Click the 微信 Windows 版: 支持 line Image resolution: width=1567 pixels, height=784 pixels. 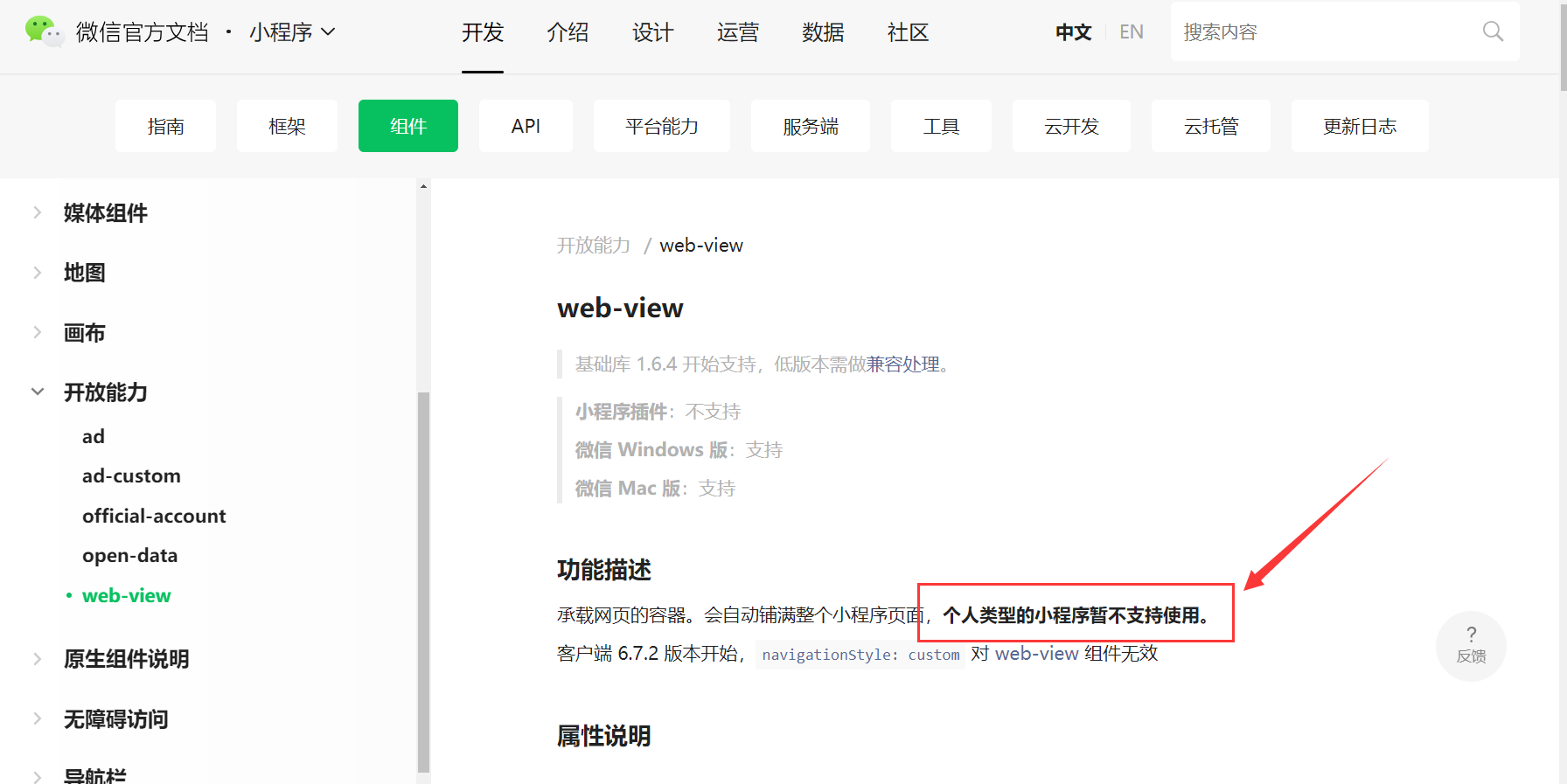point(679,450)
